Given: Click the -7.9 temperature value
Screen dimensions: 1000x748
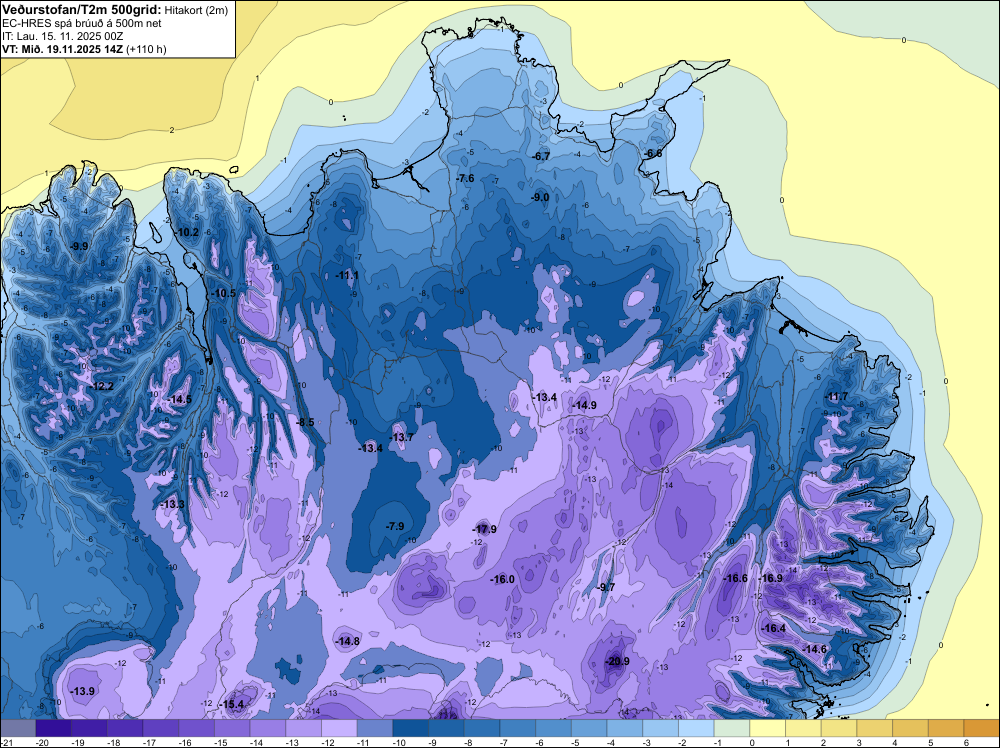Looking at the screenshot, I should click(x=395, y=526).
